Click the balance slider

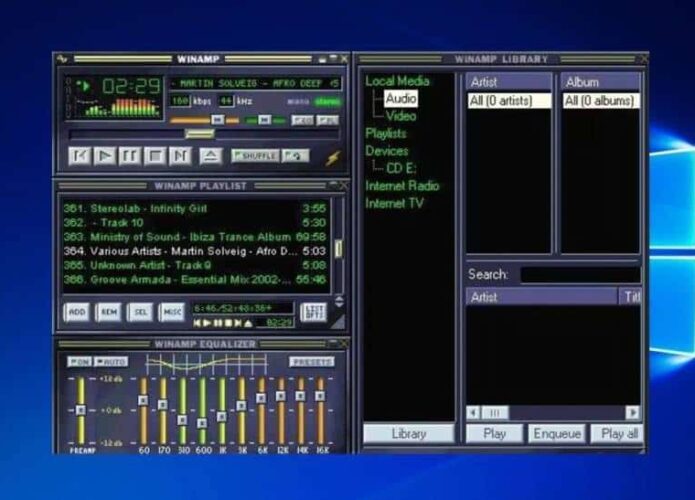265,120
